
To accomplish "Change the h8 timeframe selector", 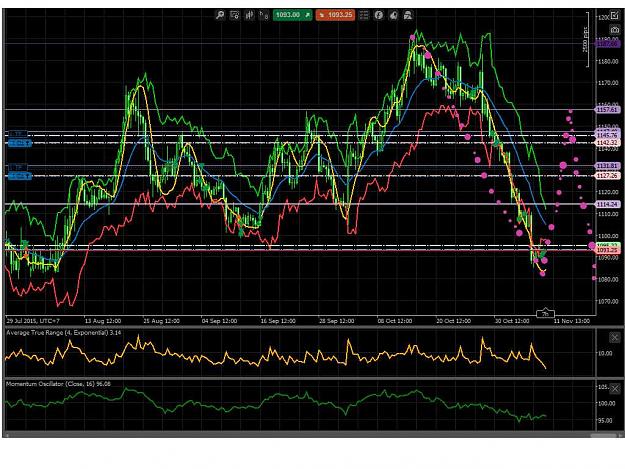I will click(264, 15).
